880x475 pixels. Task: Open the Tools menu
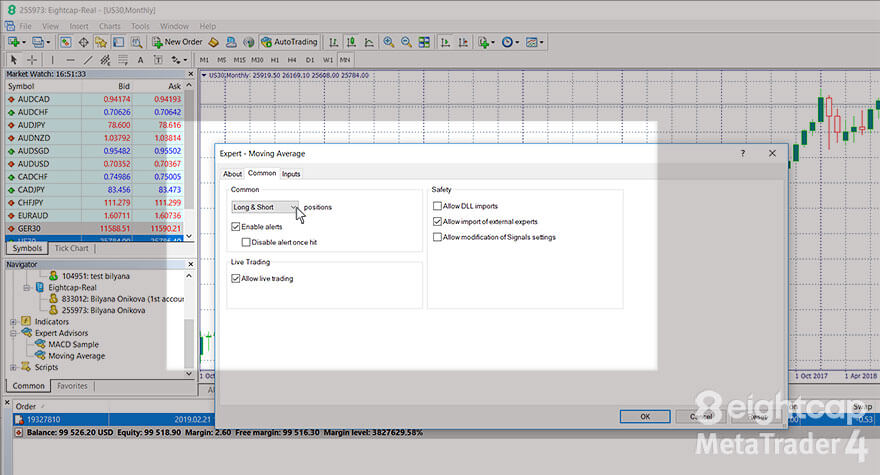(140, 26)
